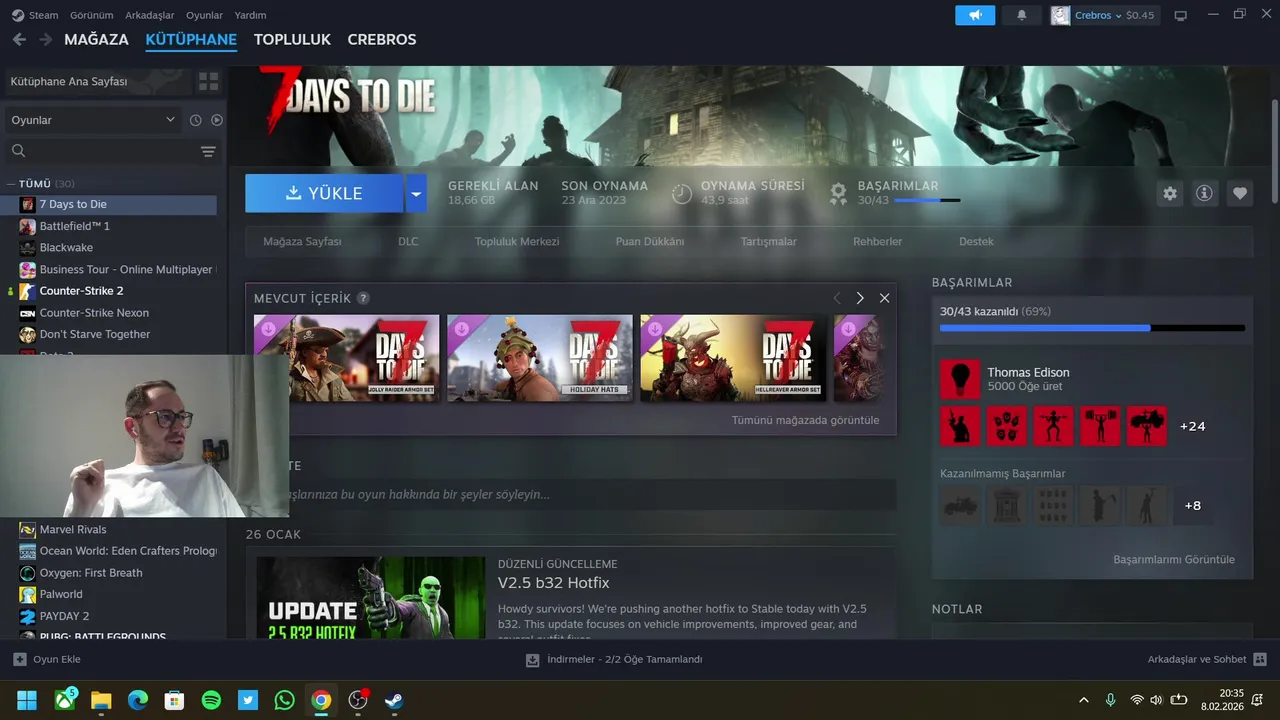Open the Arkadaşlar menu

[150, 15]
